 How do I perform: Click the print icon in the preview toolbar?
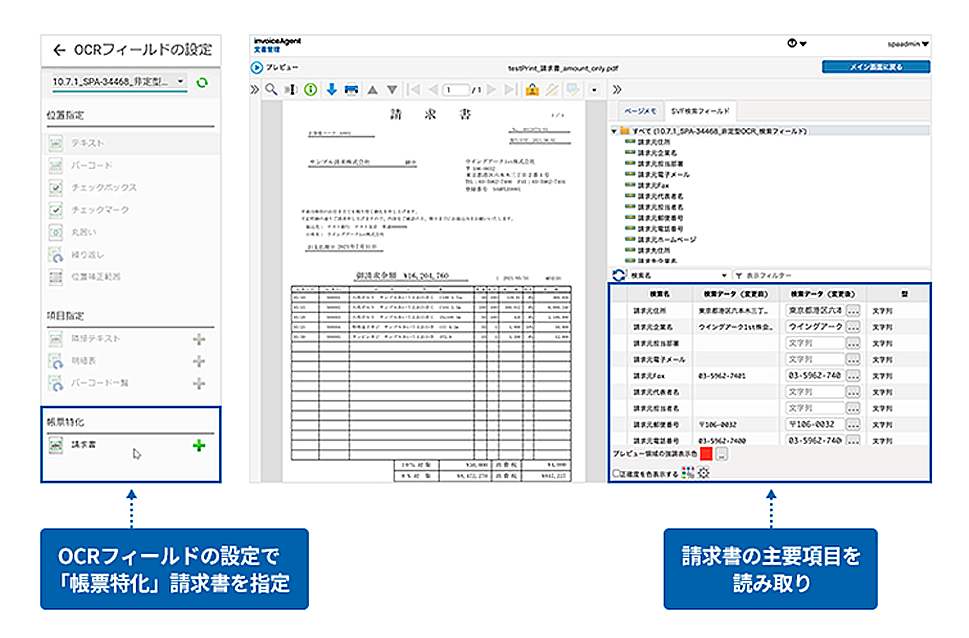351,90
